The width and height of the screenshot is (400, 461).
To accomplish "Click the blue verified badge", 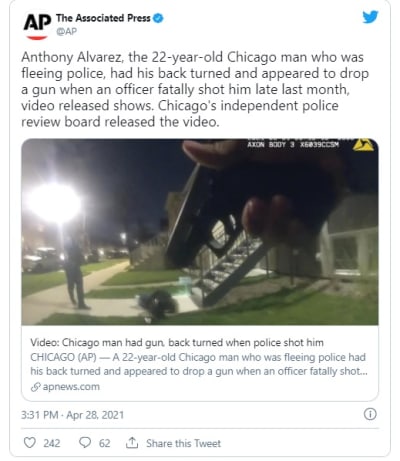I will (158, 18).
